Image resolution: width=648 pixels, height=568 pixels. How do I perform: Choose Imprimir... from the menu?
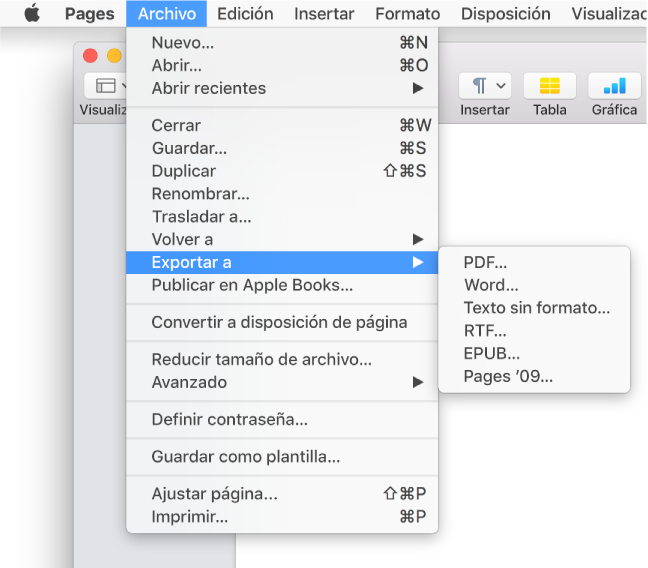pyautogui.click(x=282, y=516)
